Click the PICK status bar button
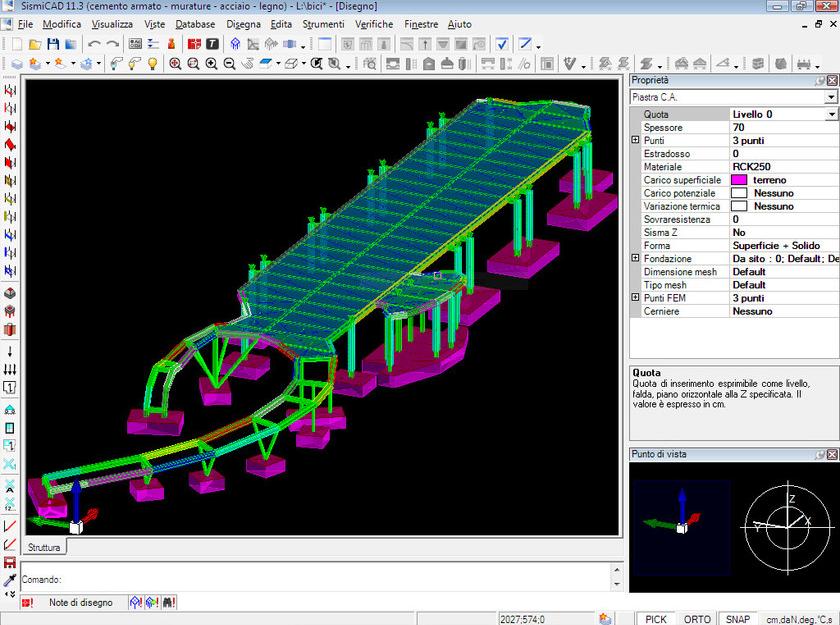 click(655, 619)
